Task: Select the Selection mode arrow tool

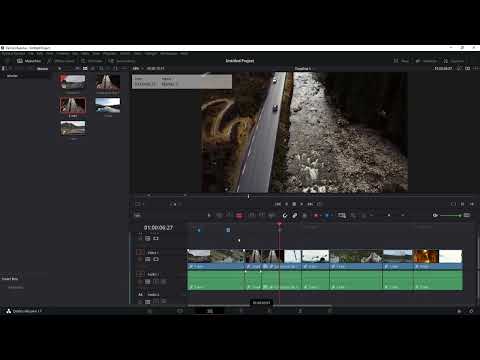Action: pos(209,216)
